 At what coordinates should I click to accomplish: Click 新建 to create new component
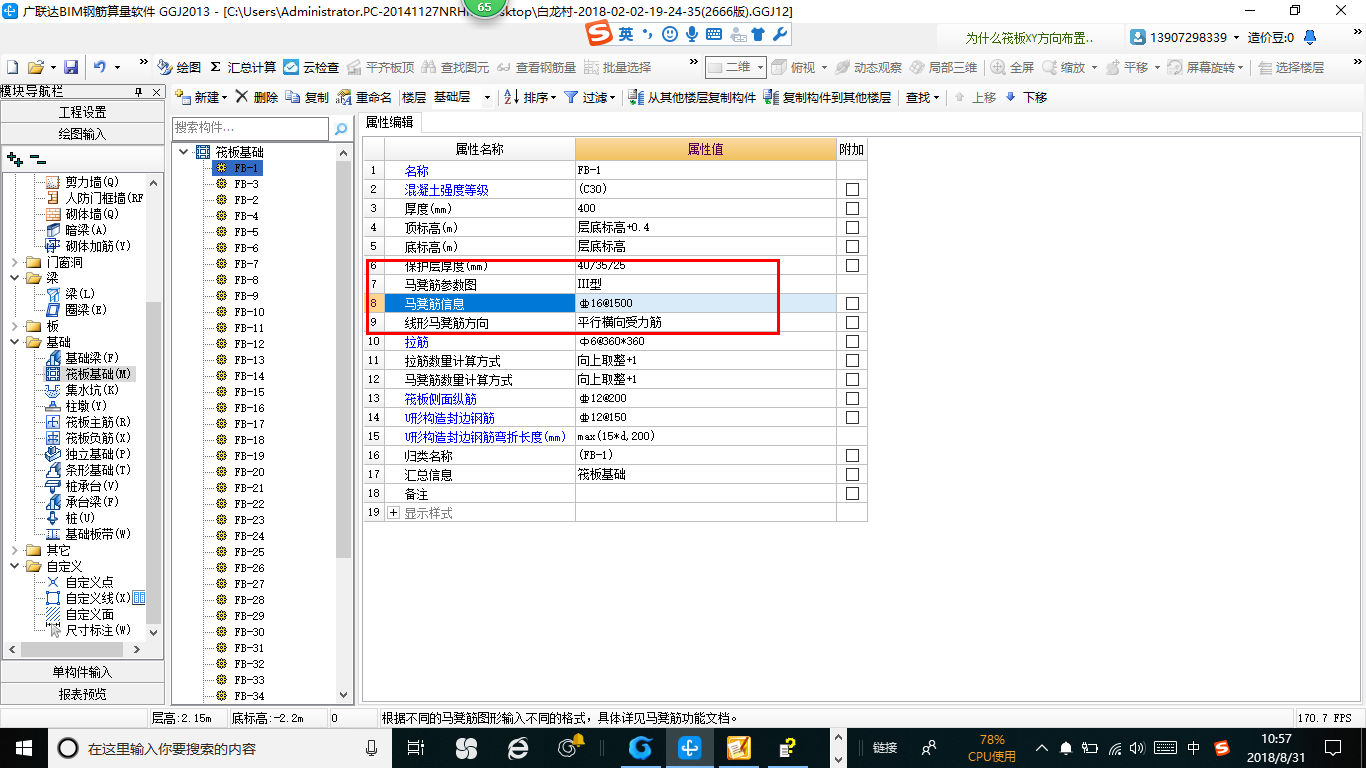202,97
